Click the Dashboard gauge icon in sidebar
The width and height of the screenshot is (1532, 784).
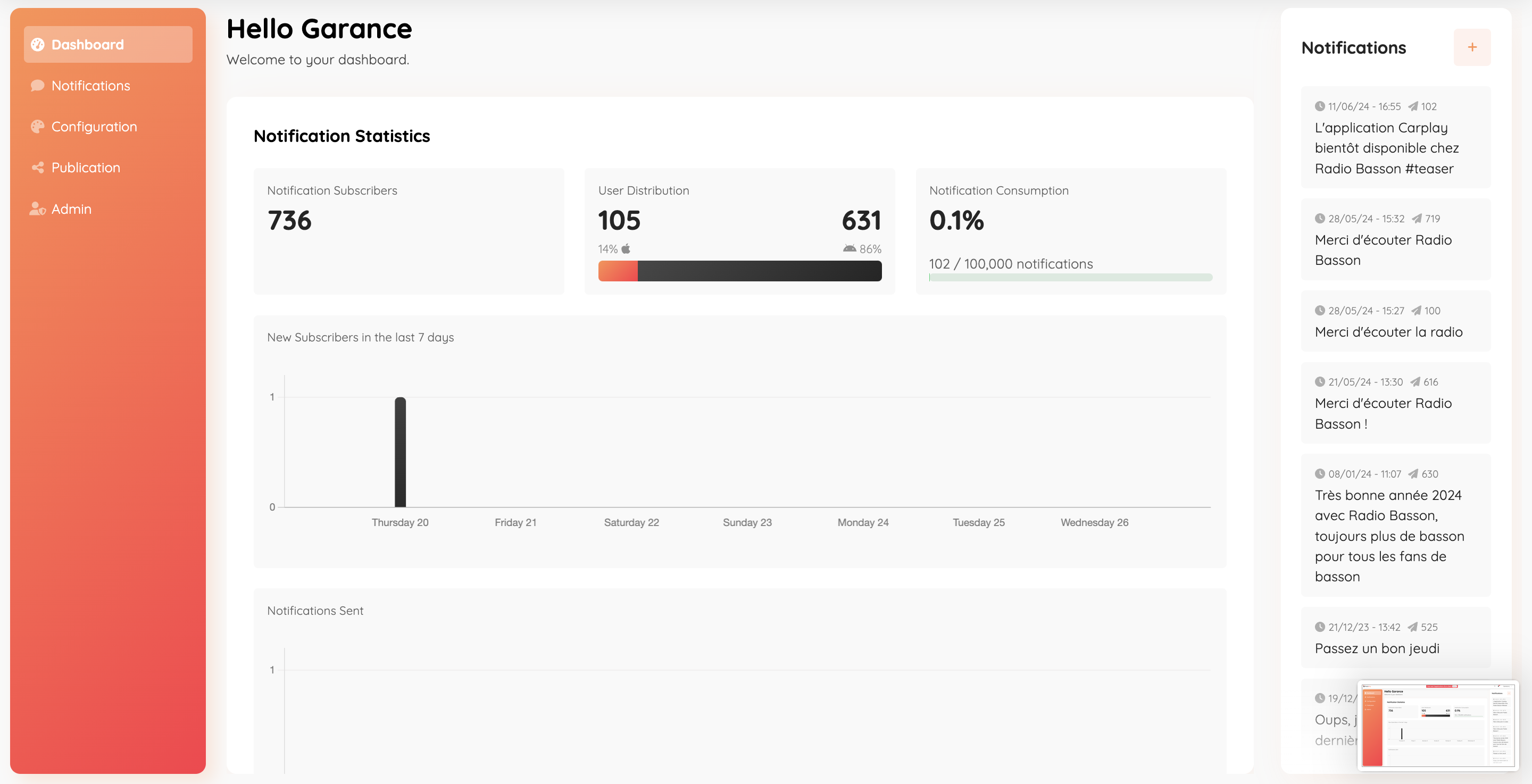[x=37, y=45]
